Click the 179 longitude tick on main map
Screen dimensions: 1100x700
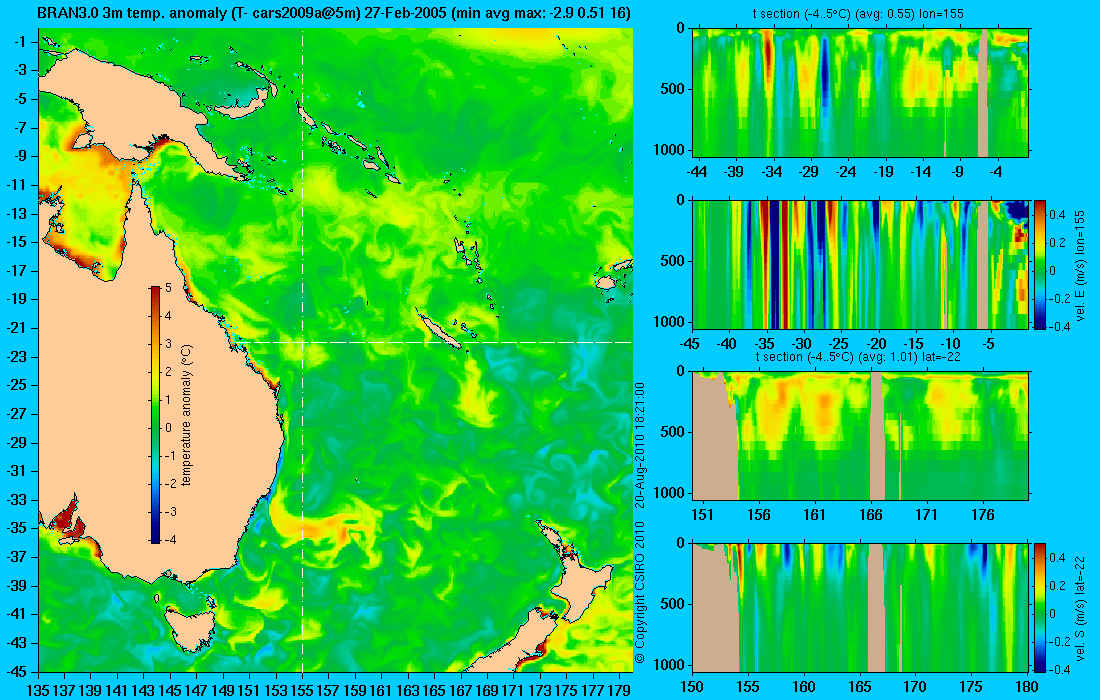(x=619, y=690)
